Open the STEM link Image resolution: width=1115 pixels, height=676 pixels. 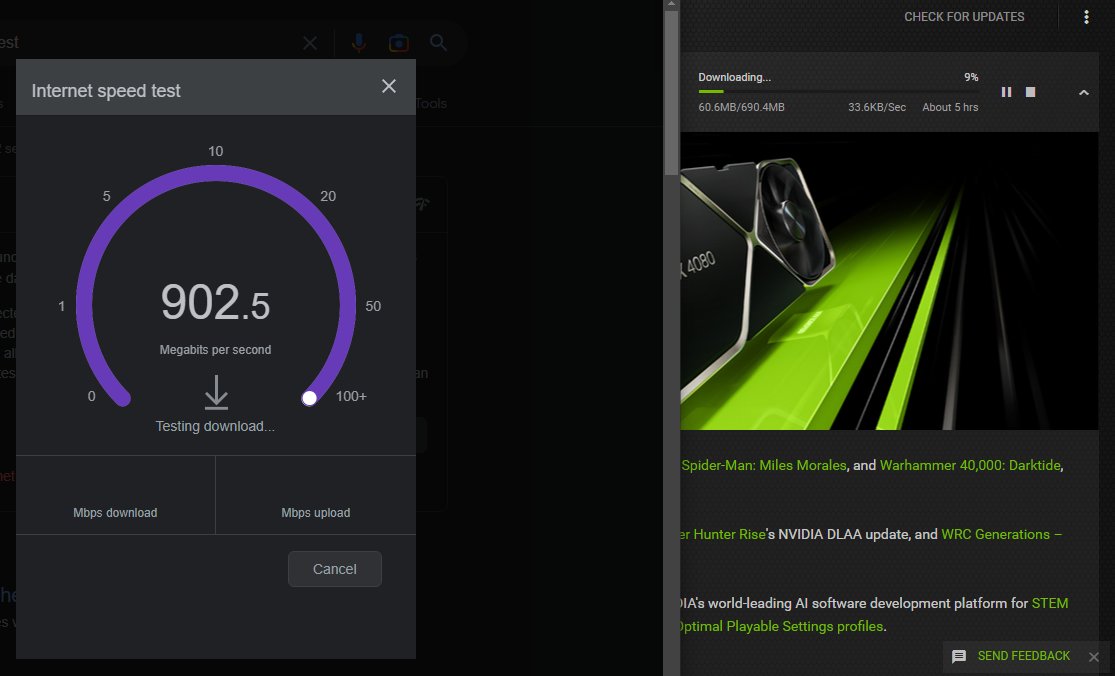coord(1050,603)
